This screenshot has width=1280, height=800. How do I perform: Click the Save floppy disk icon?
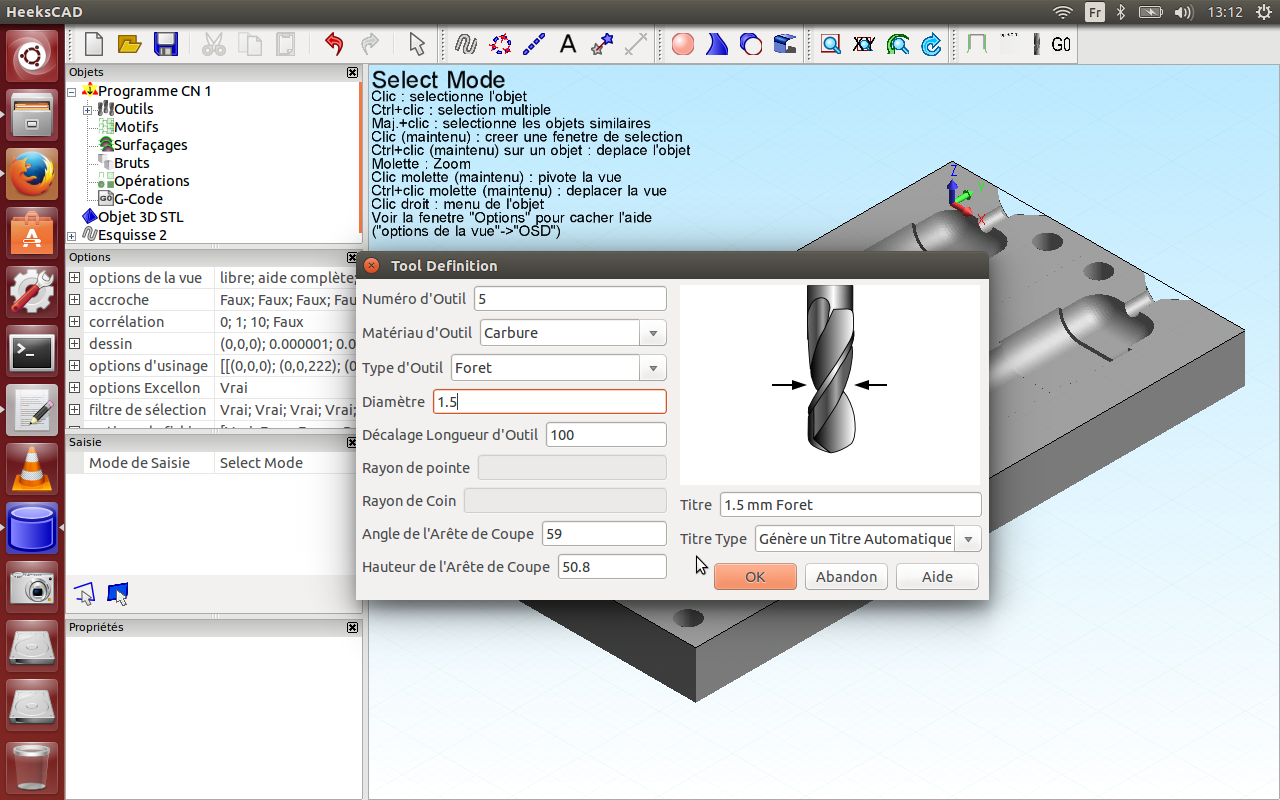click(166, 44)
